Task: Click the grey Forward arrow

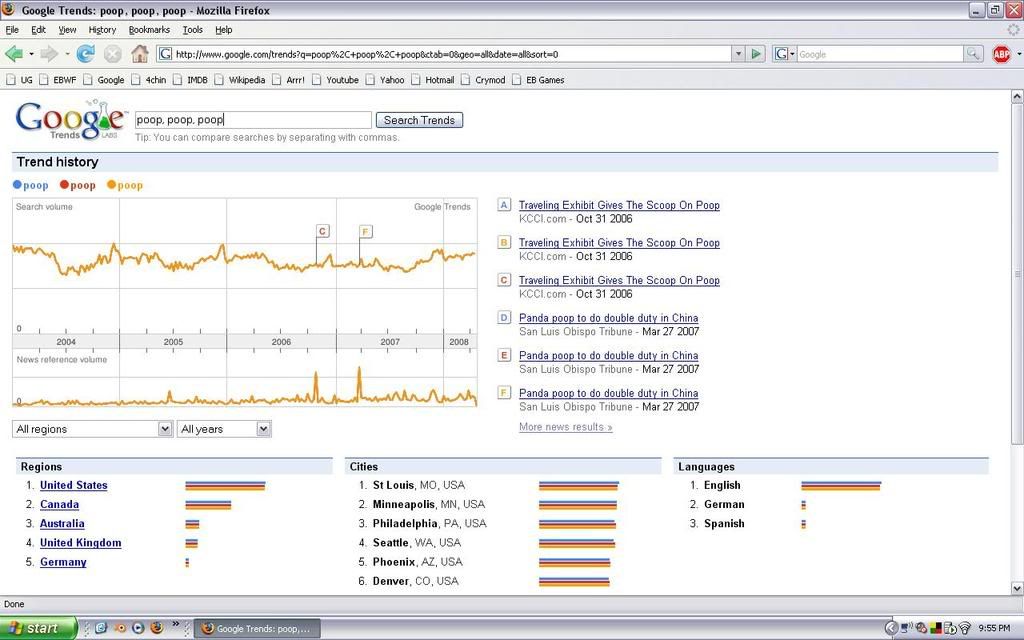Action: [49, 54]
